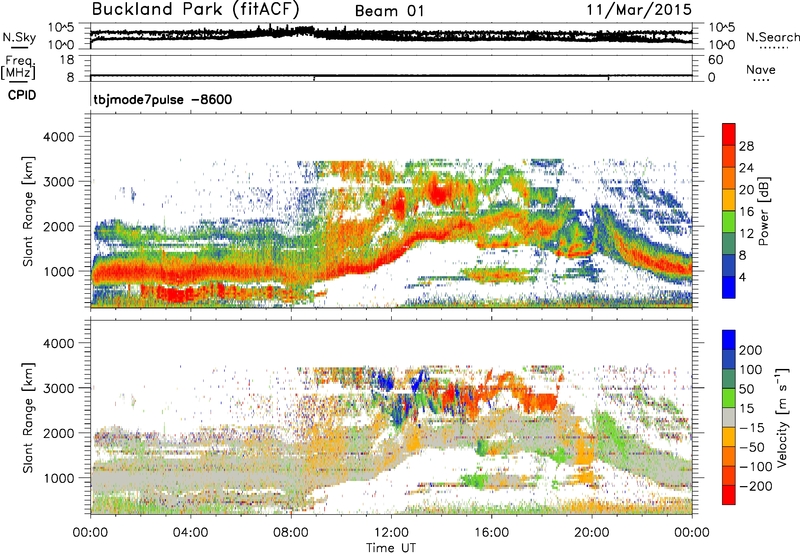Click the "Velocity [m s-1]" colorbar title
Viewport: 800px width, 554px height.
pyautogui.click(x=782, y=417)
